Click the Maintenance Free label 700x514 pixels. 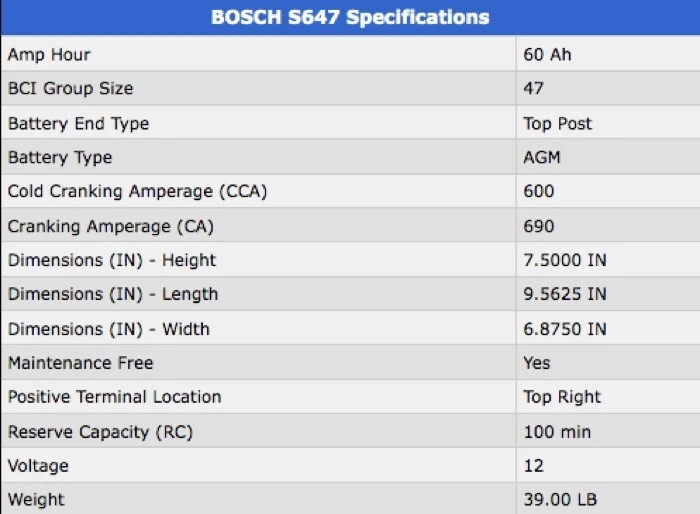click(x=80, y=363)
